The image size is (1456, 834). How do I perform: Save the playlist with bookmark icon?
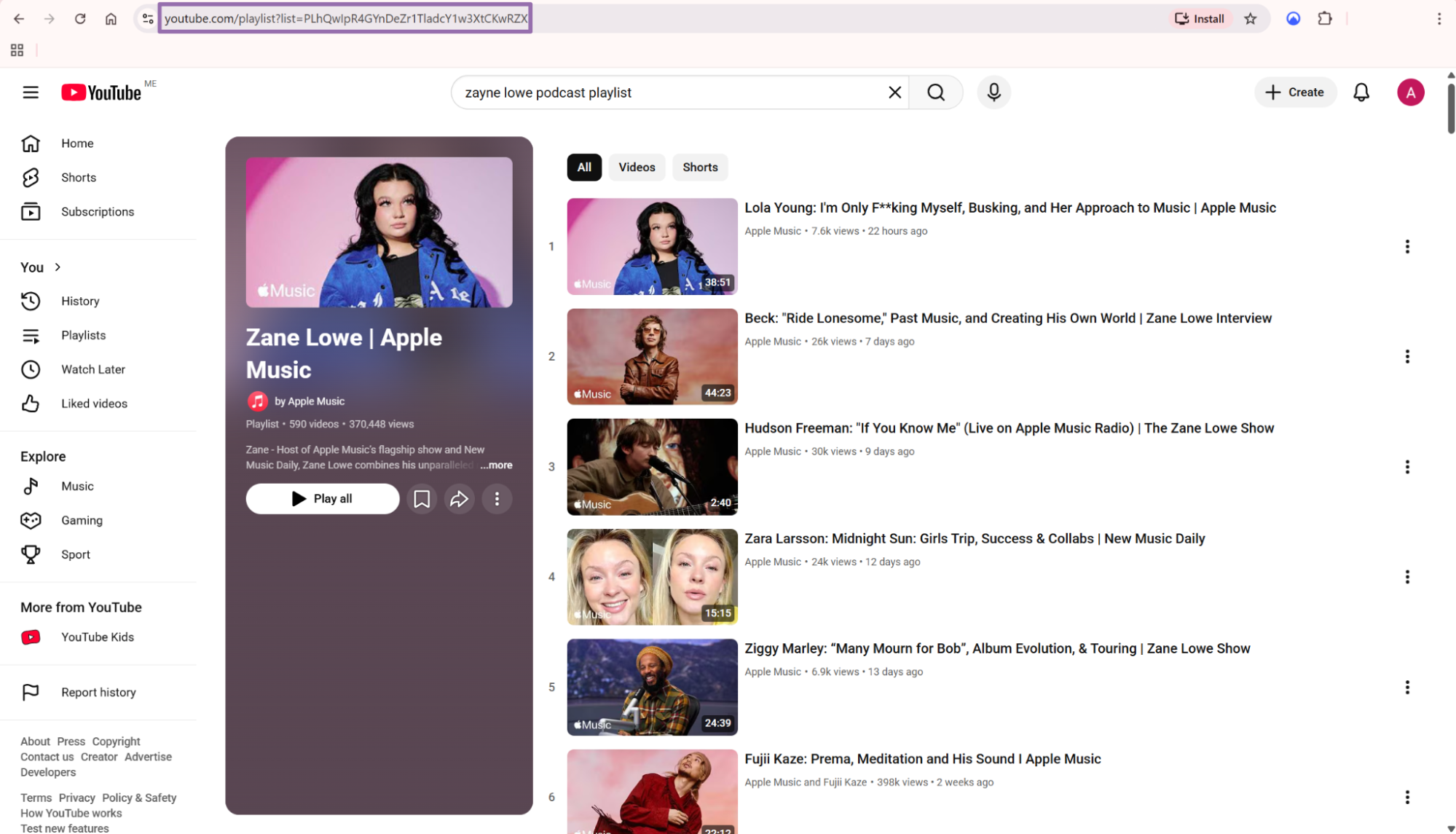tap(422, 499)
